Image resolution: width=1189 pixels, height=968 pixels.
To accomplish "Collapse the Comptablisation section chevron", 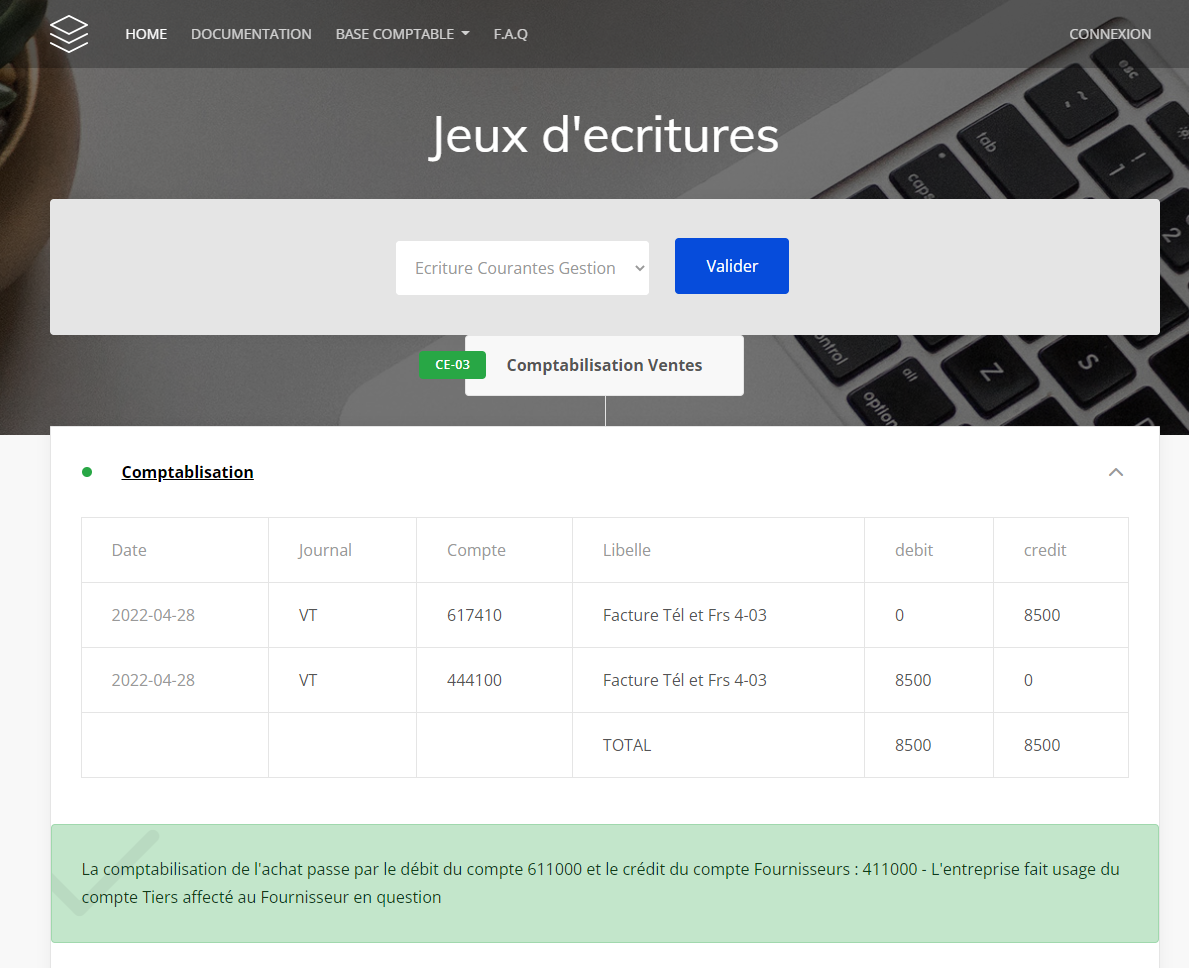I will [x=1116, y=472].
